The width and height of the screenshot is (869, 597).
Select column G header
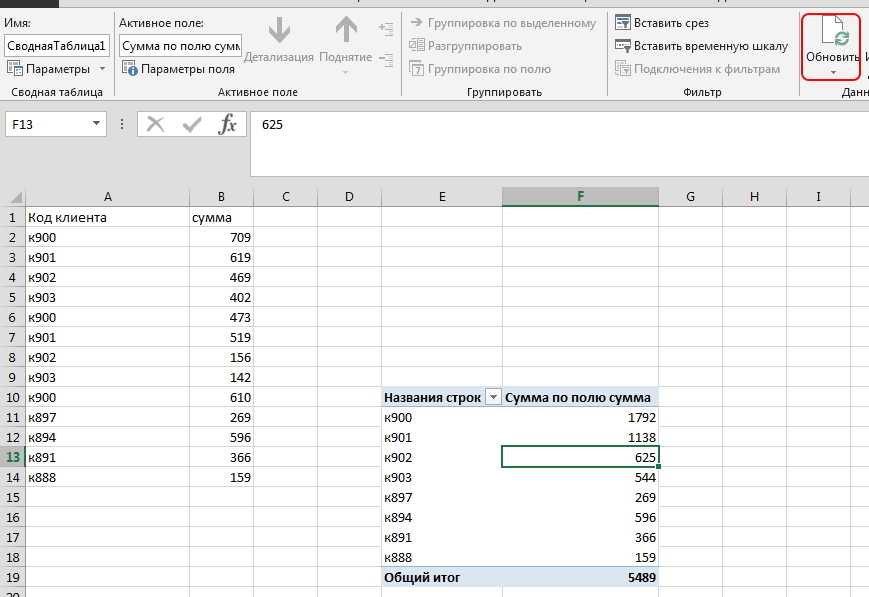691,197
